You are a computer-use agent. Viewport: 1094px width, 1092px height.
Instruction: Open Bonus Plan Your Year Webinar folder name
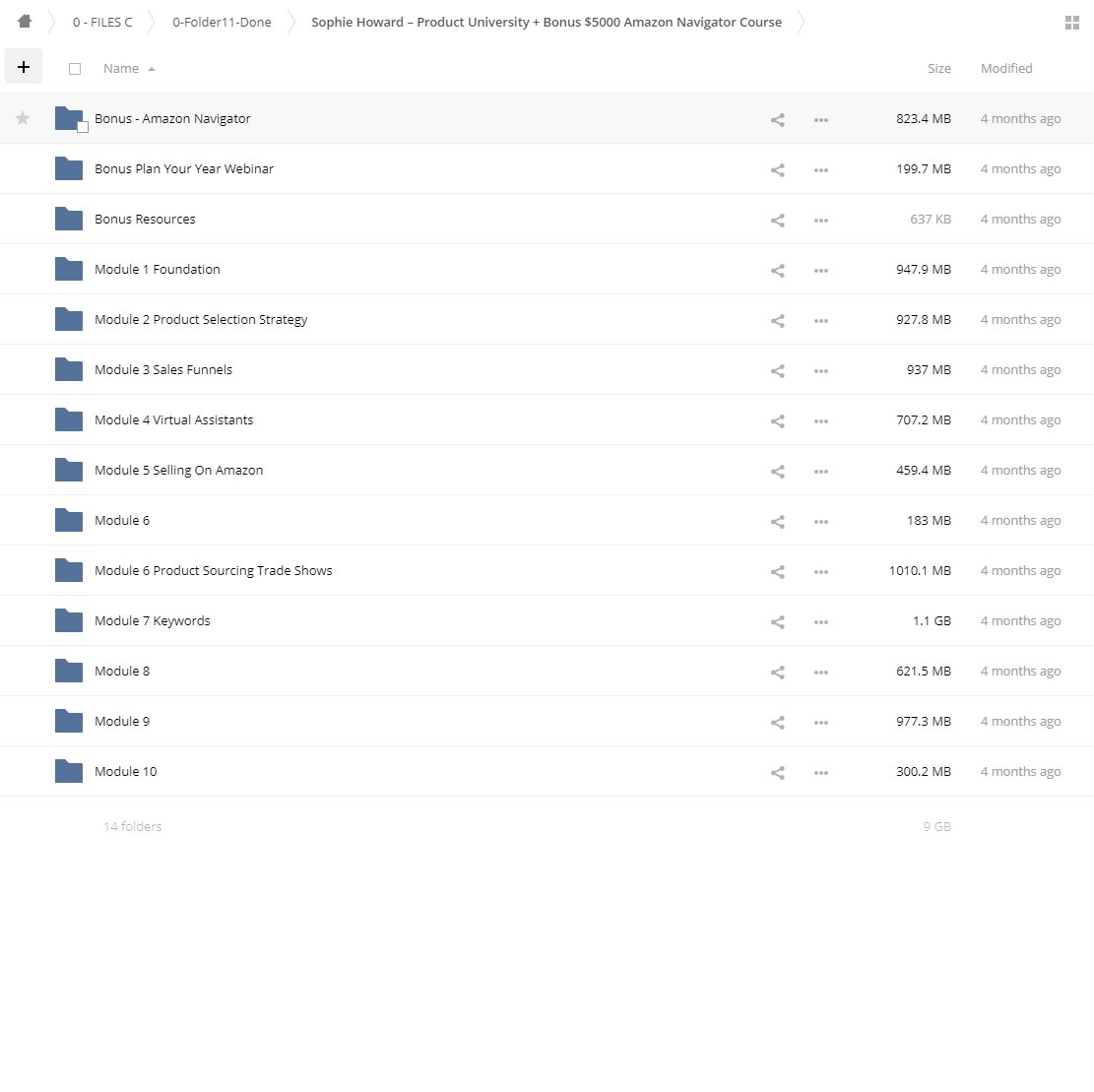click(x=184, y=168)
